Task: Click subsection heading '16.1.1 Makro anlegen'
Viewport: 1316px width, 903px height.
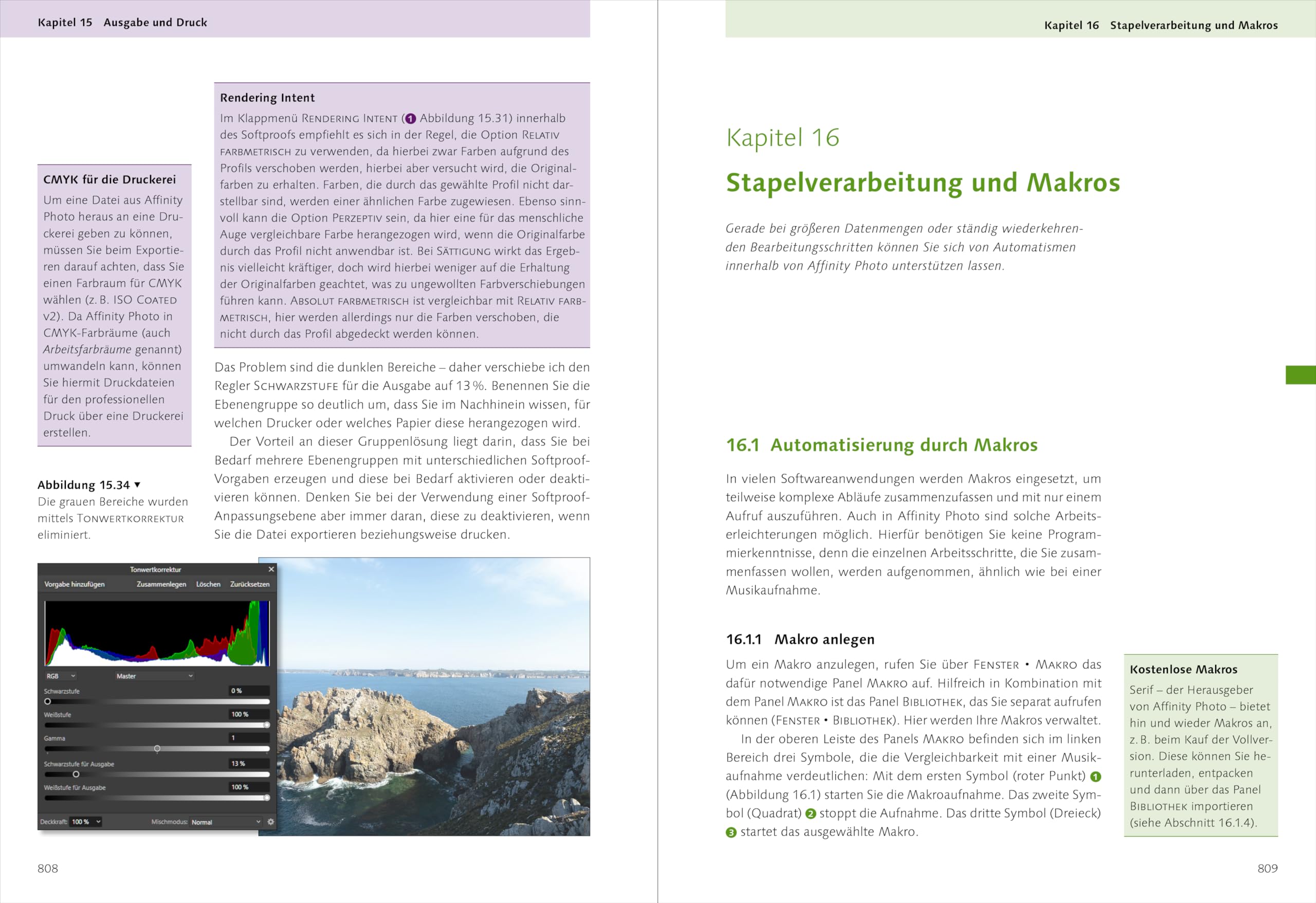Action: click(800, 640)
